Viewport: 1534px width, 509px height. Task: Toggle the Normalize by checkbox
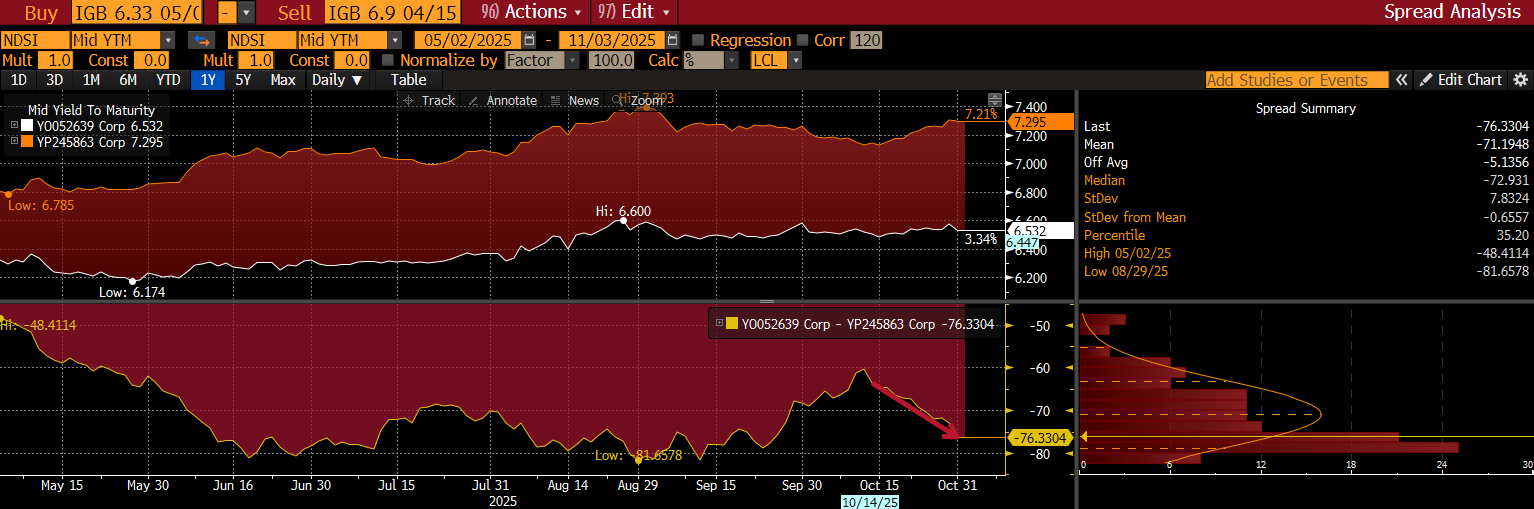389,60
